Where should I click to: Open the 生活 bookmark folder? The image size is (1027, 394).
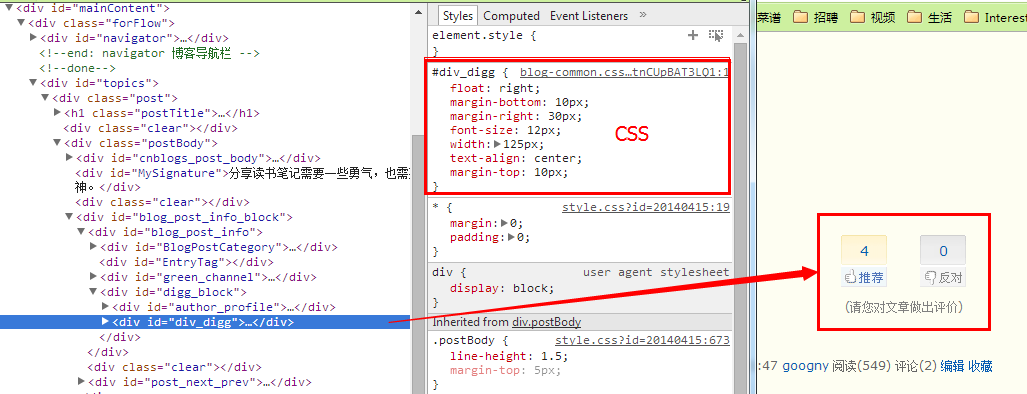[930, 18]
